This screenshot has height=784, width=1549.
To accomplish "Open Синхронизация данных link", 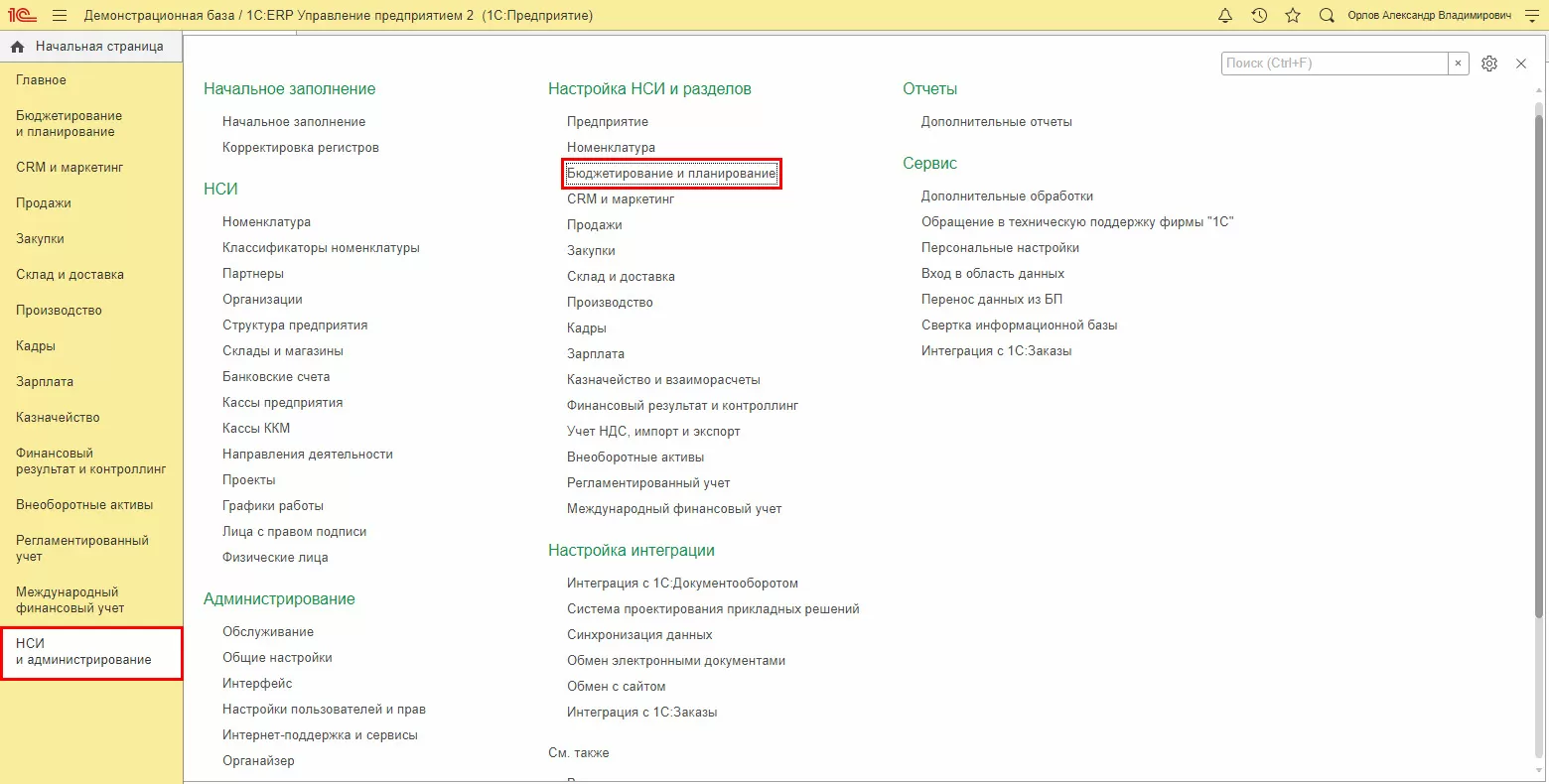I will click(x=639, y=635).
